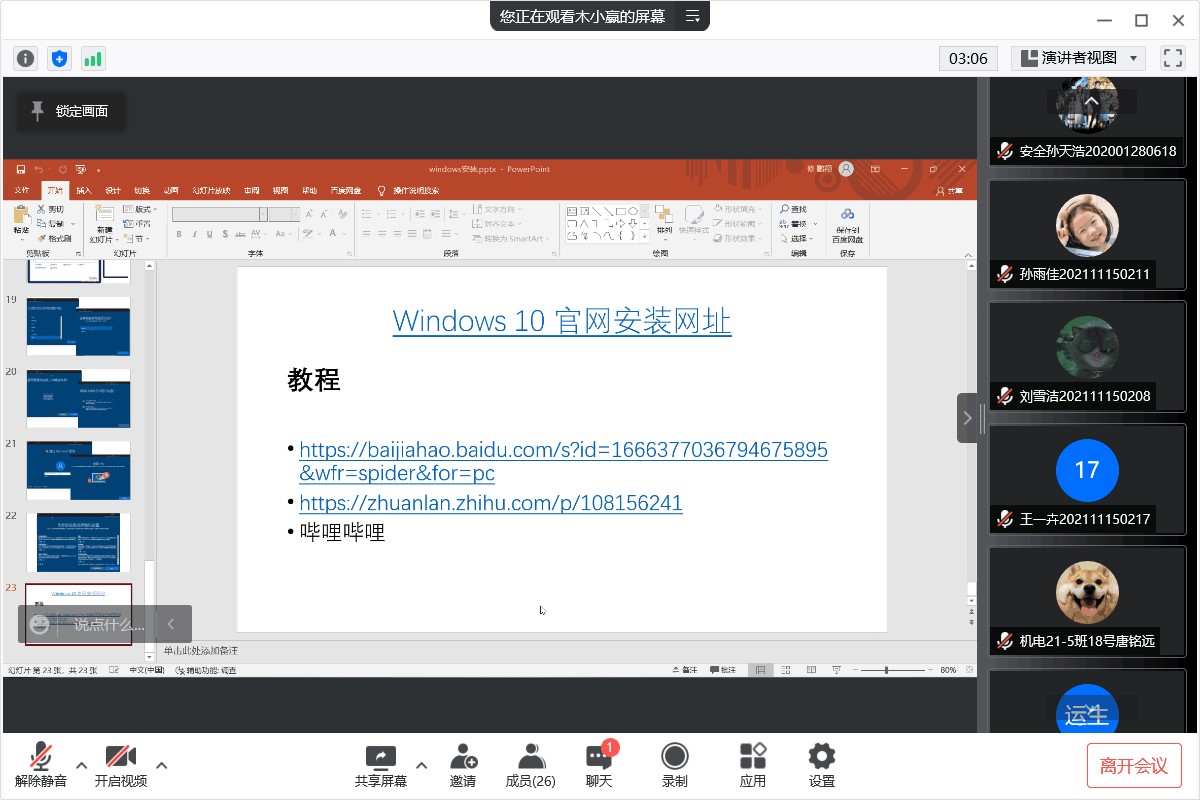Leave the meeting via 离开会议
The height and width of the screenshot is (800, 1200).
click(1134, 766)
